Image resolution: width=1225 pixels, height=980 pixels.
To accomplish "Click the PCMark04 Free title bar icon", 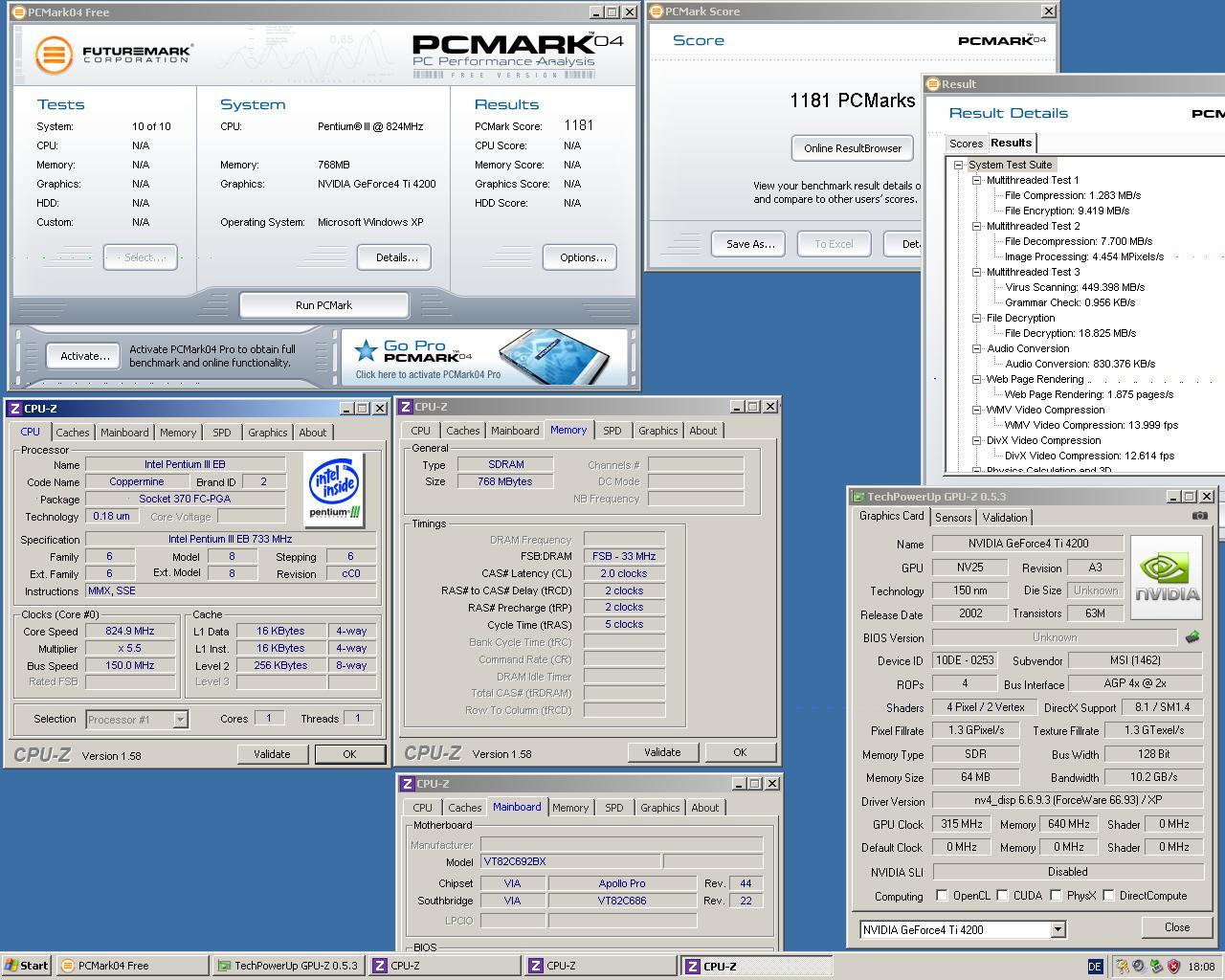I will (19, 12).
